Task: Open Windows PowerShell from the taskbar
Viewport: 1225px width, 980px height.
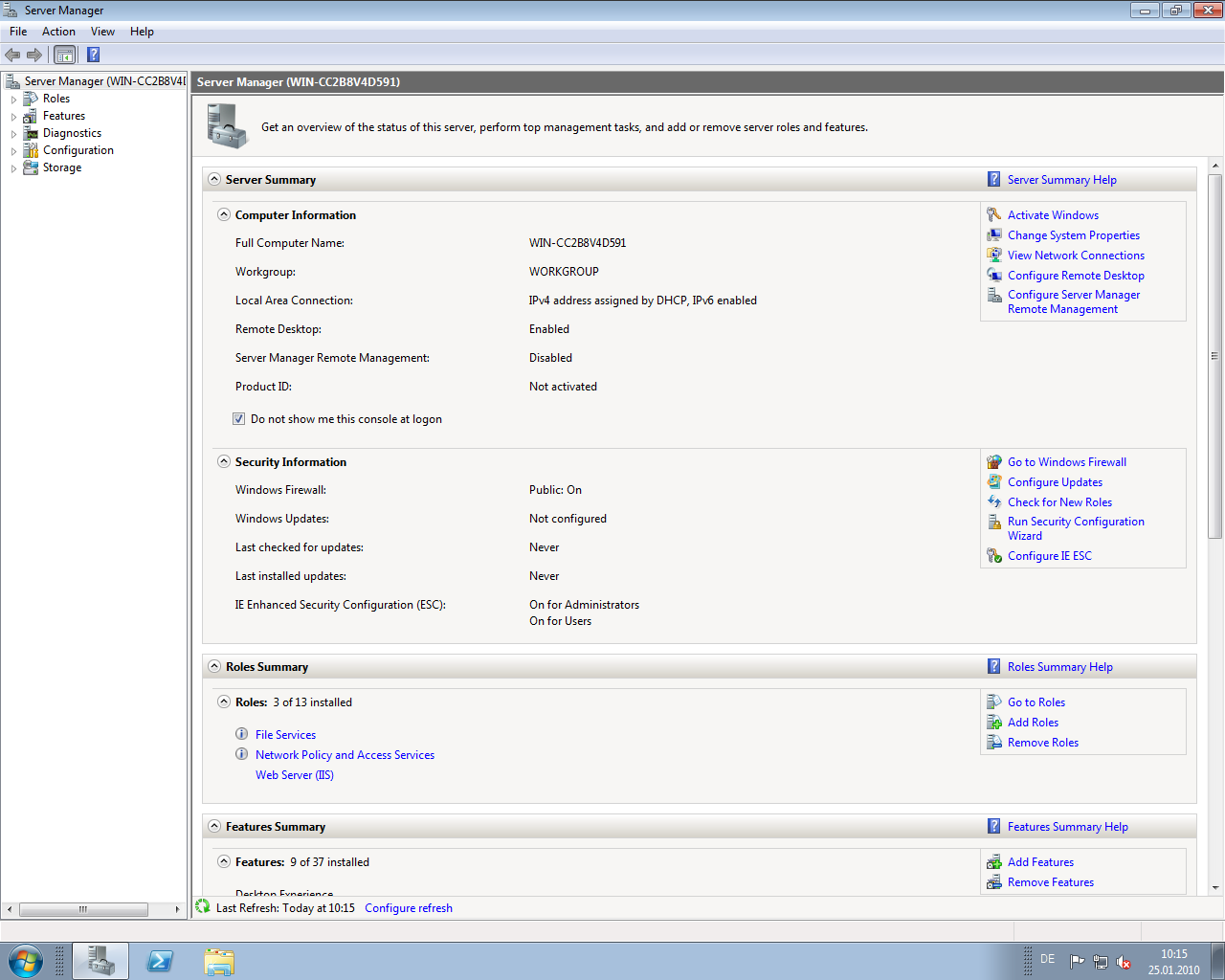Action: point(160,962)
